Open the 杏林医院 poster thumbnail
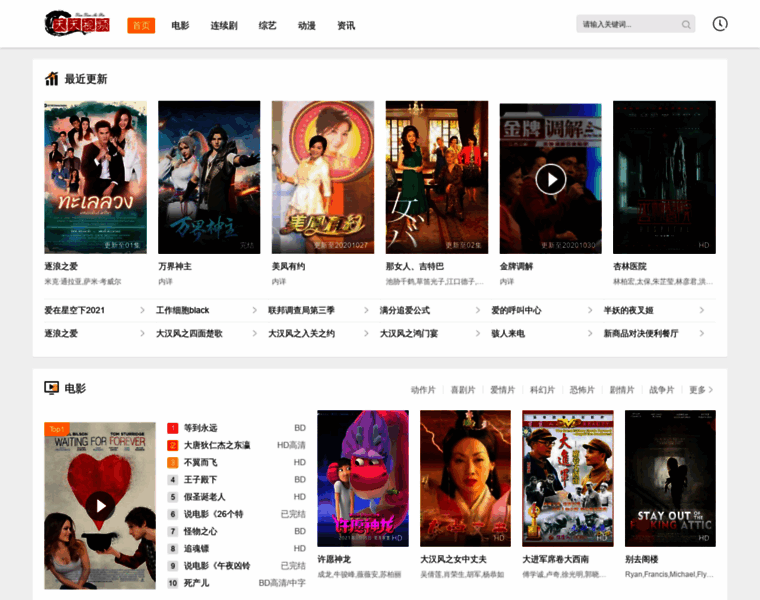This screenshot has width=760, height=600. pos(664,177)
